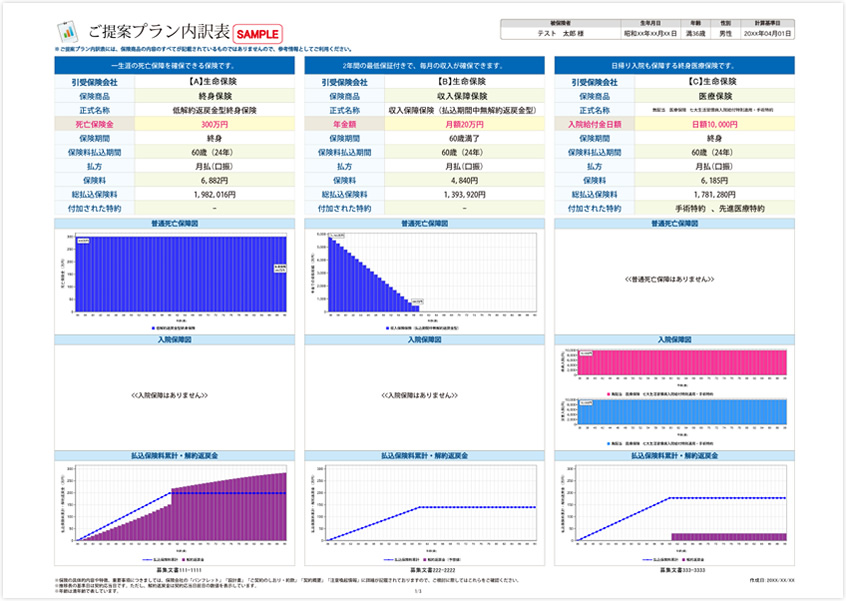Click the 計算基準日 date 20XX年04月01日
Viewport: 846px width, 601px height.
coord(768,32)
